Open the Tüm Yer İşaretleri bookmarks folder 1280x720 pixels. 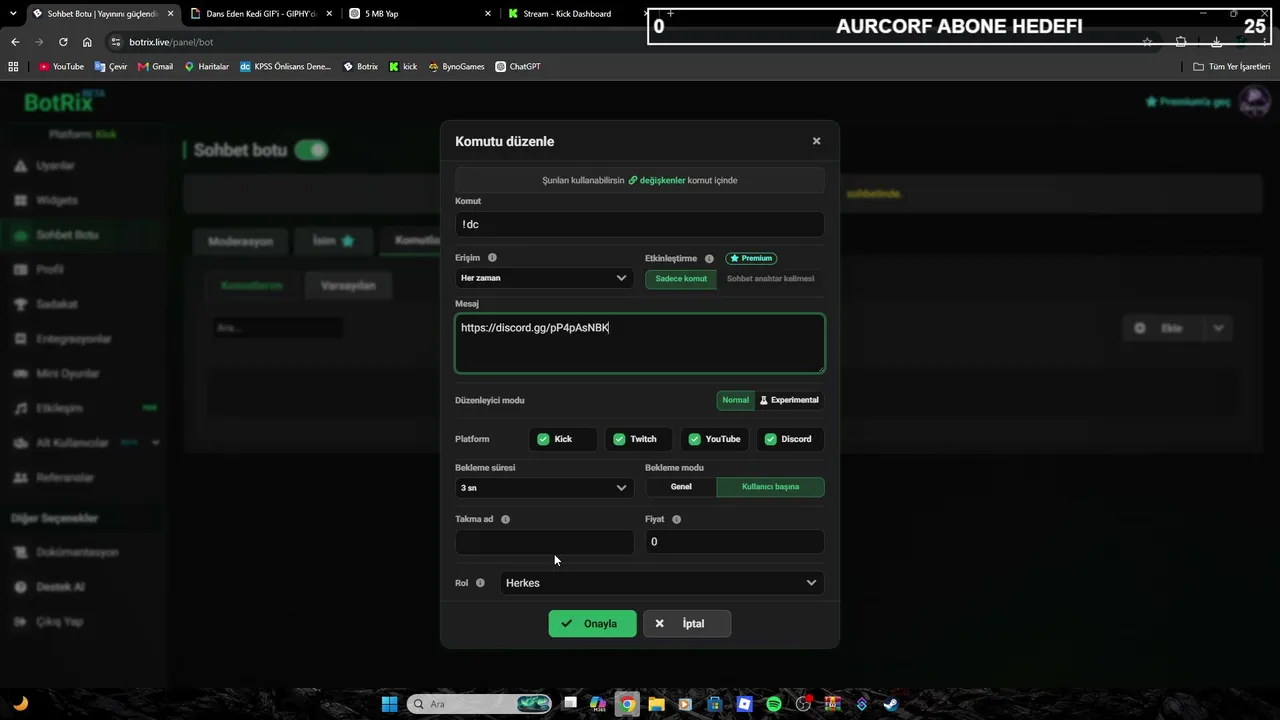(x=1232, y=67)
